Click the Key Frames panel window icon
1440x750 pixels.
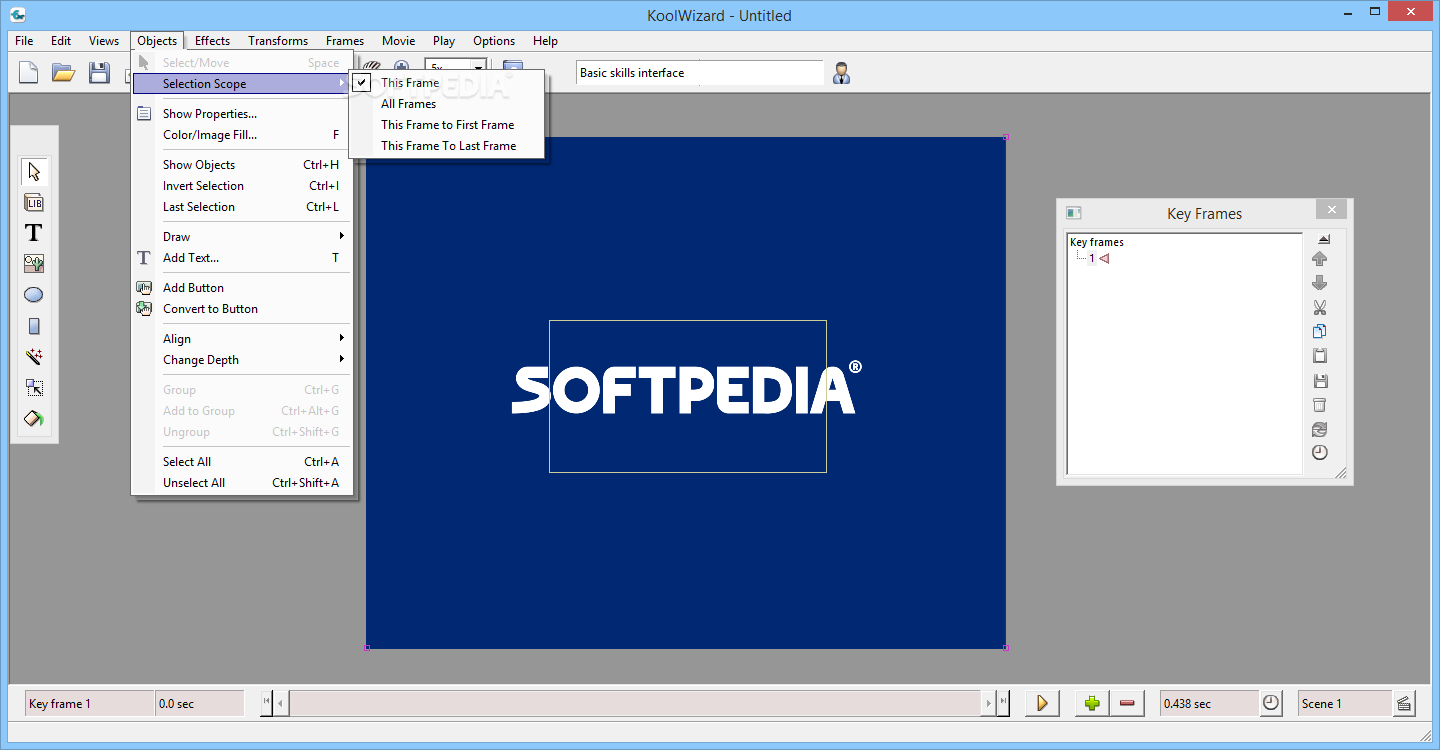[x=1074, y=213]
